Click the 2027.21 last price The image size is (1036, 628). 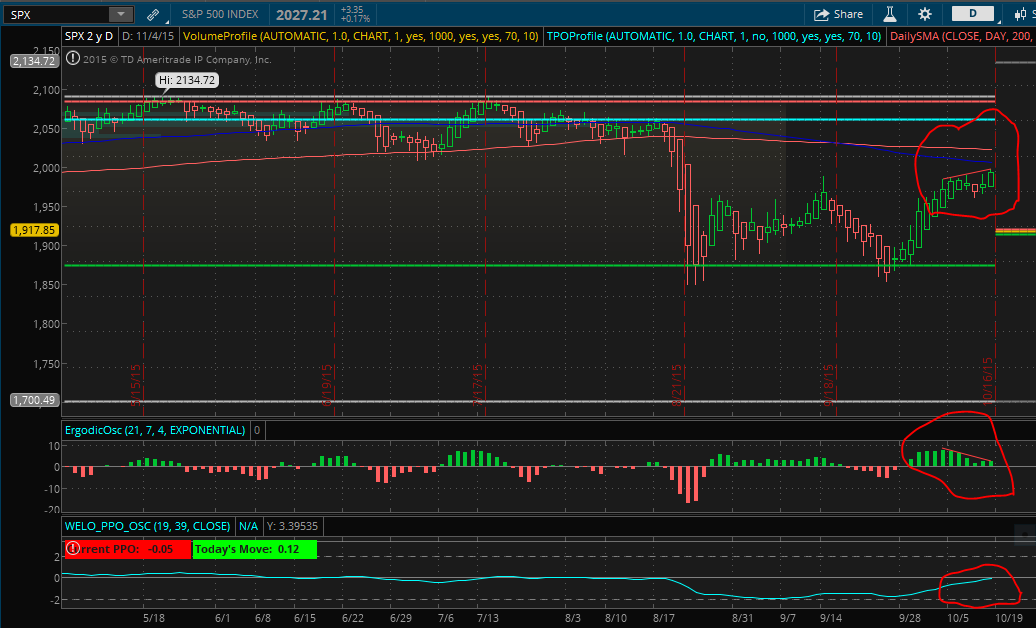(301, 15)
